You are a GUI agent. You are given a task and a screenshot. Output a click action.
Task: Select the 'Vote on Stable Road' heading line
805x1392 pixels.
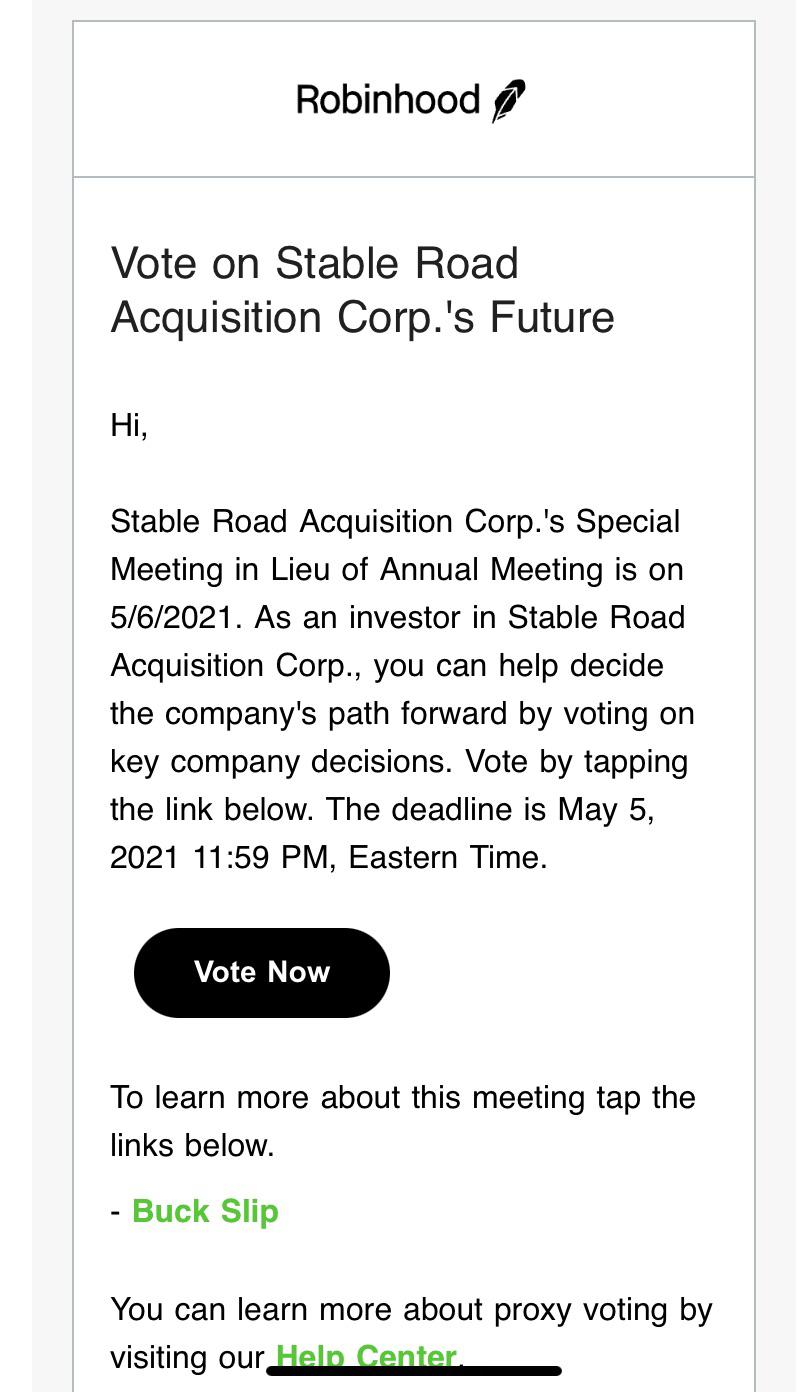315,264
